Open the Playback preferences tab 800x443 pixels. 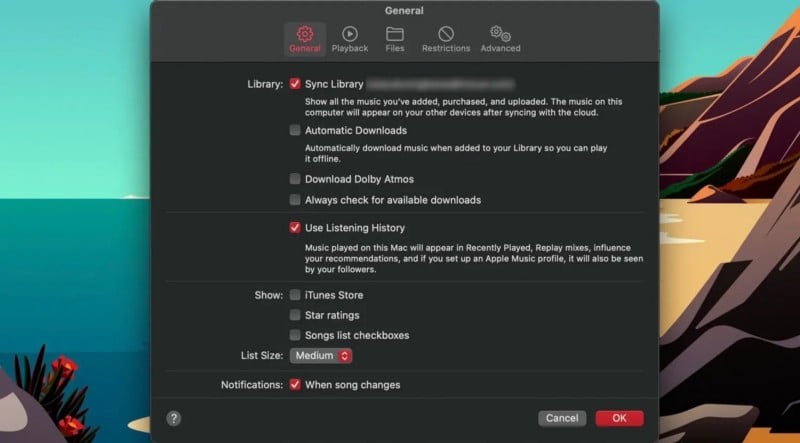(349, 39)
